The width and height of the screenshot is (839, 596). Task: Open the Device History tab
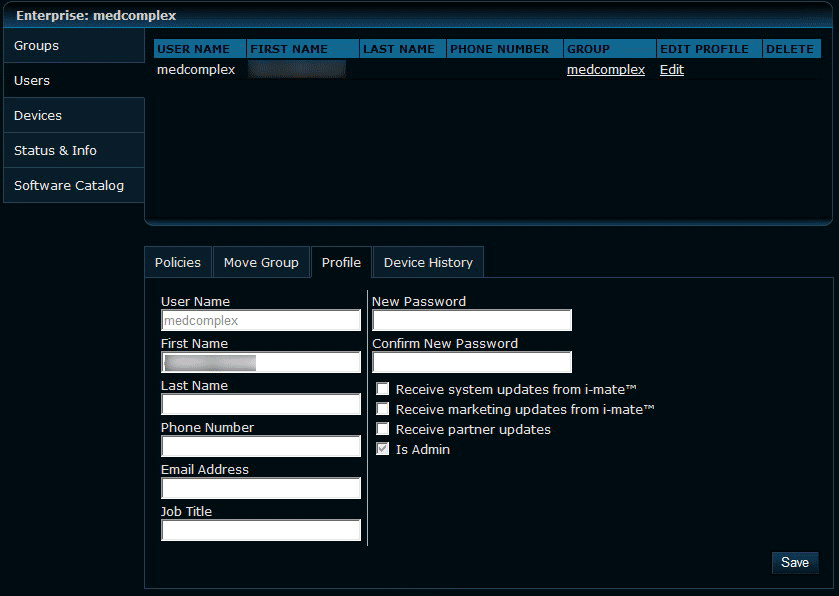pos(428,263)
